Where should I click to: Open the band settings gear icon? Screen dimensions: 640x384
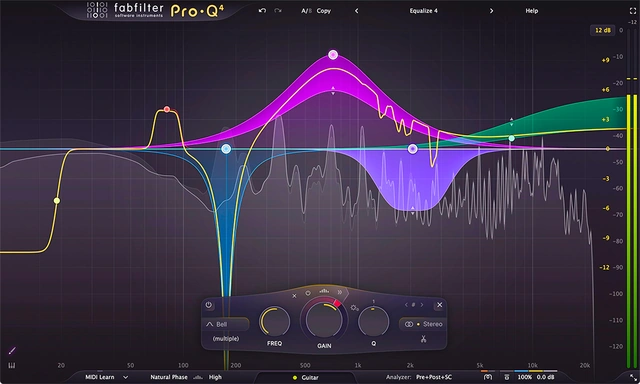pos(354,307)
